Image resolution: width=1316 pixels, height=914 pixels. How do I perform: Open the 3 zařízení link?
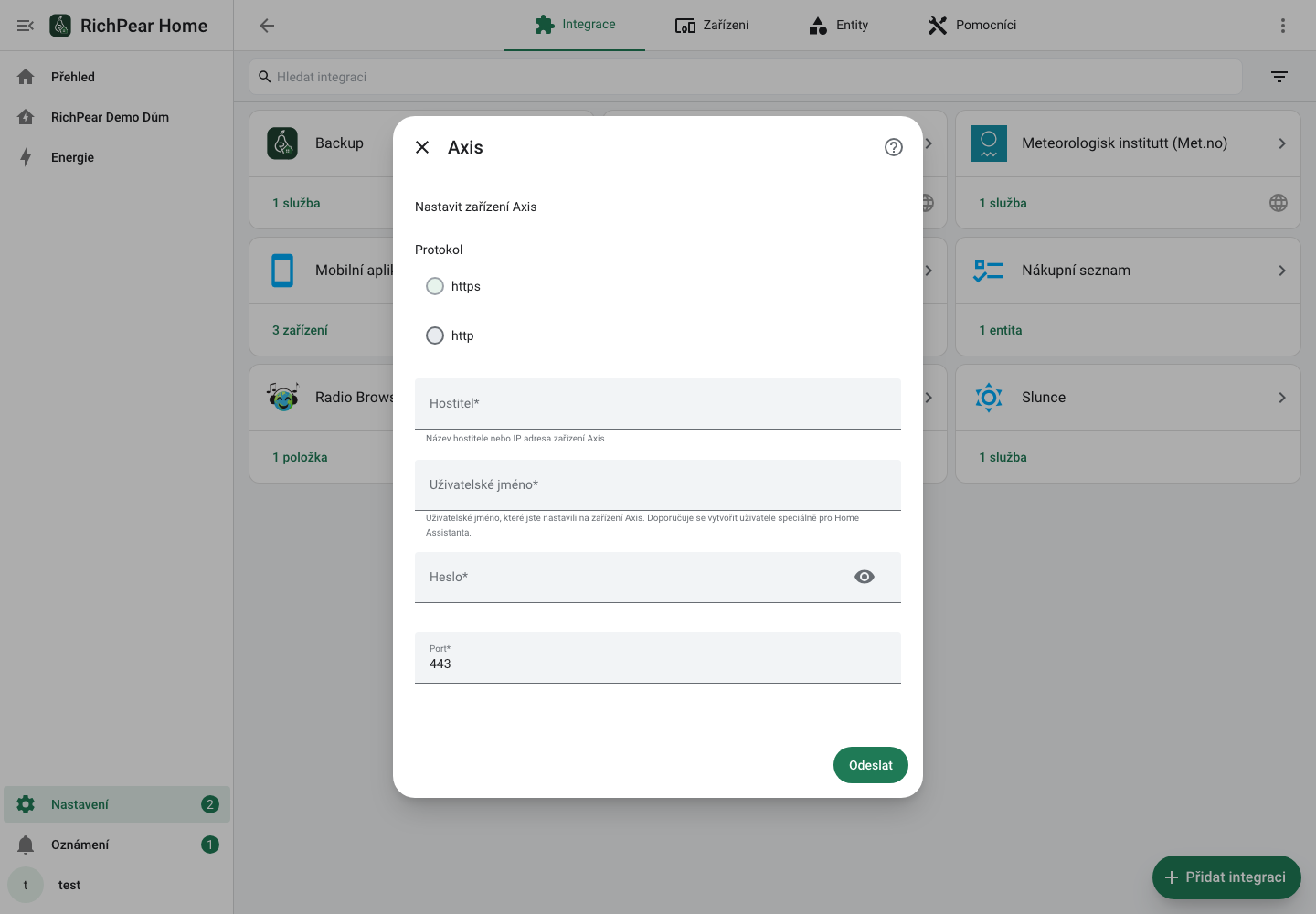[300, 330]
